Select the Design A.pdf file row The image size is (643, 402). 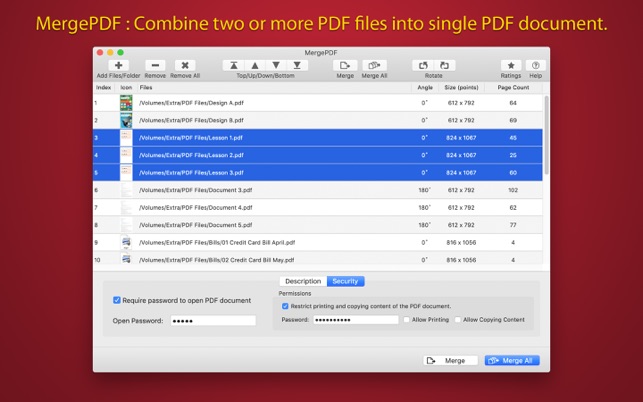pos(318,103)
